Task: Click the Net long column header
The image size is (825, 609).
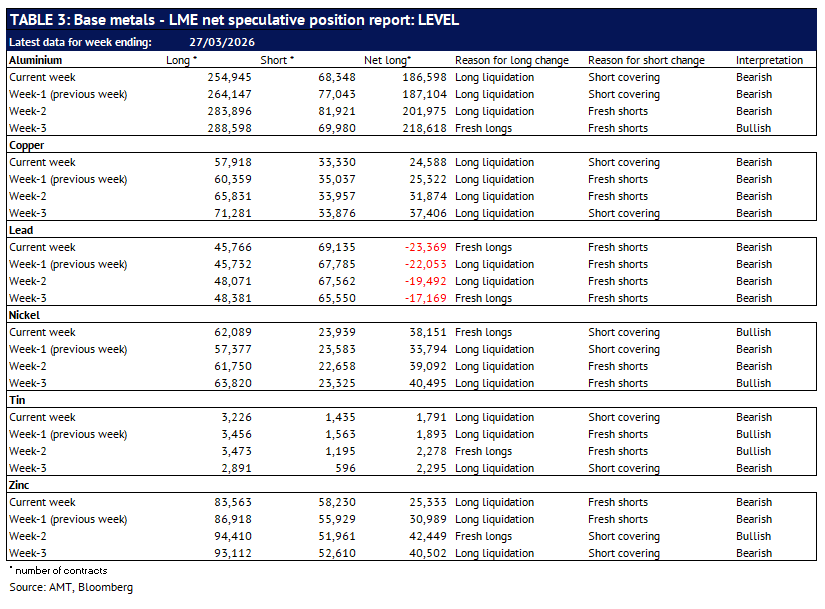Action: point(388,60)
